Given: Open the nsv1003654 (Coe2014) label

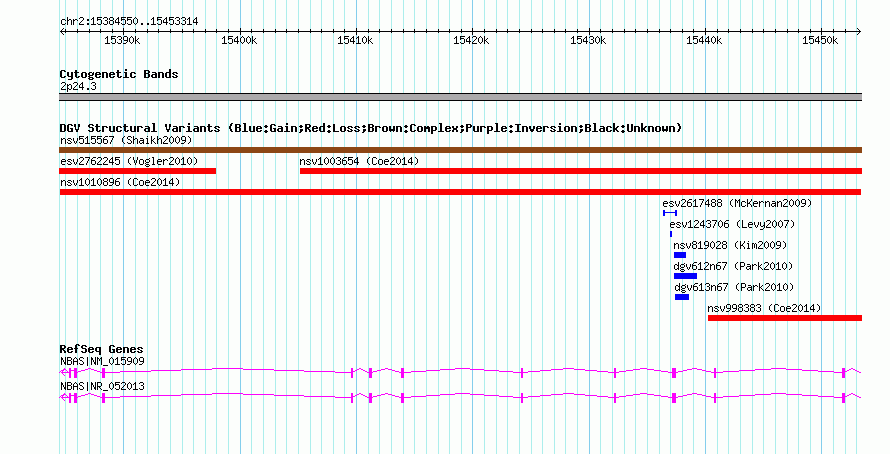Looking at the screenshot, I should click(x=359, y=161).
